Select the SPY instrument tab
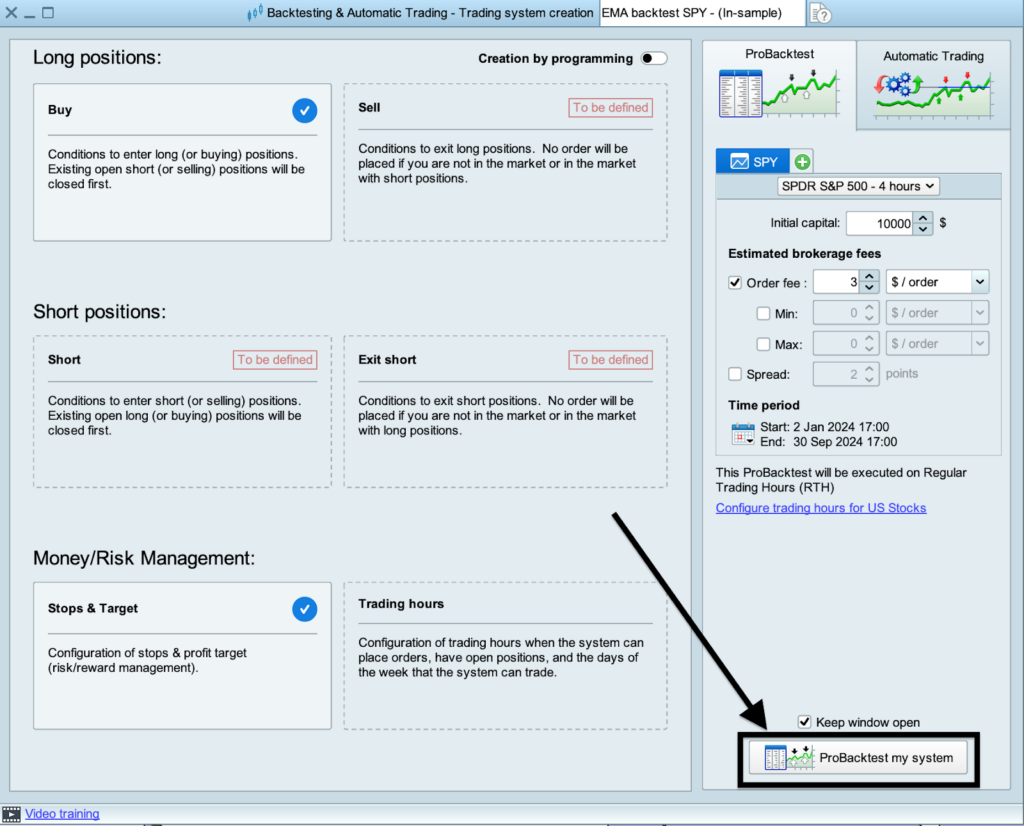This screenshot has height=826, width=1024. point(752,160)
